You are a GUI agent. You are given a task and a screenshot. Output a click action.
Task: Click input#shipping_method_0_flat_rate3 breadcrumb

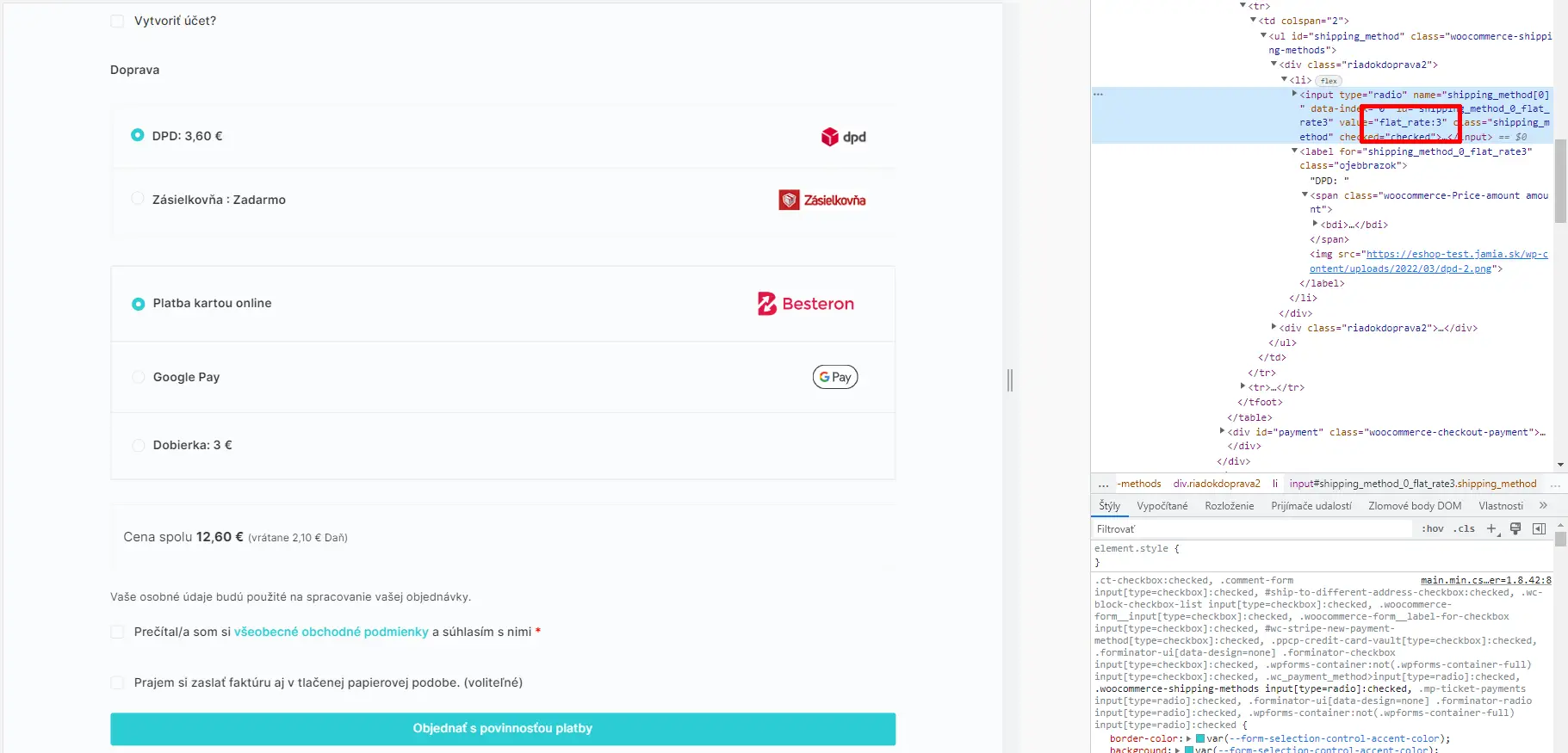coord(1412,485)
